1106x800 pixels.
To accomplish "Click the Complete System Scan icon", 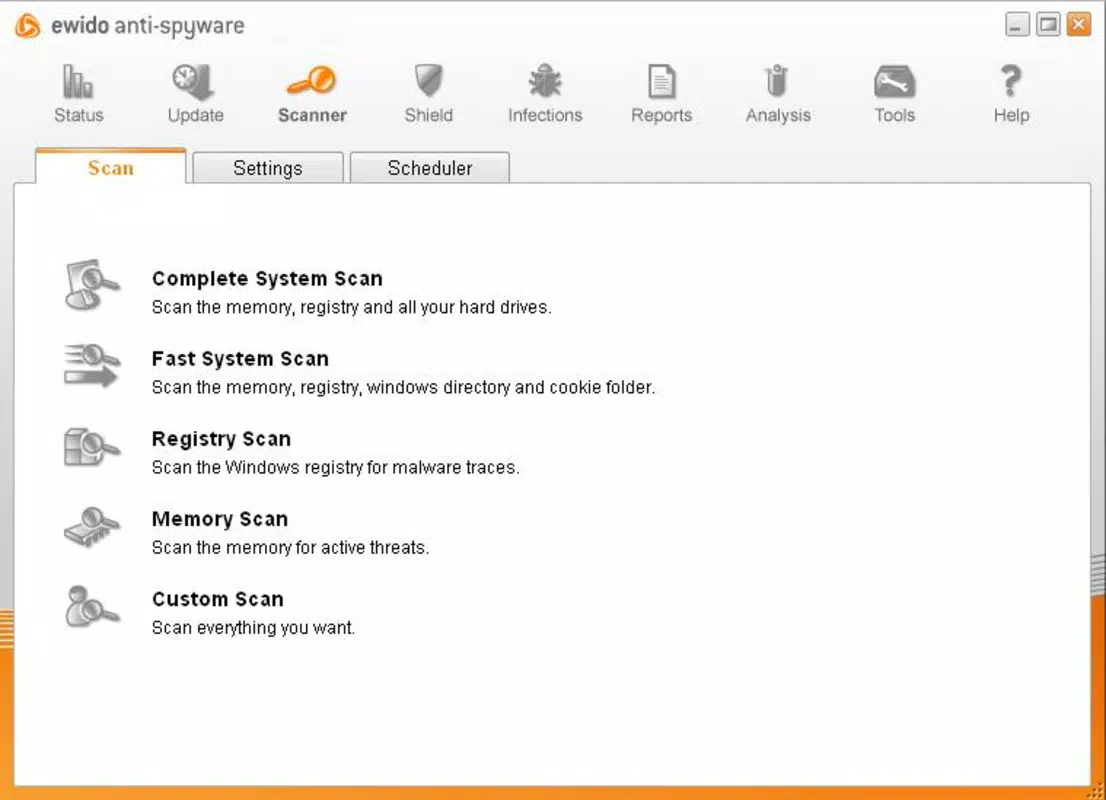I will pos(92,284).
